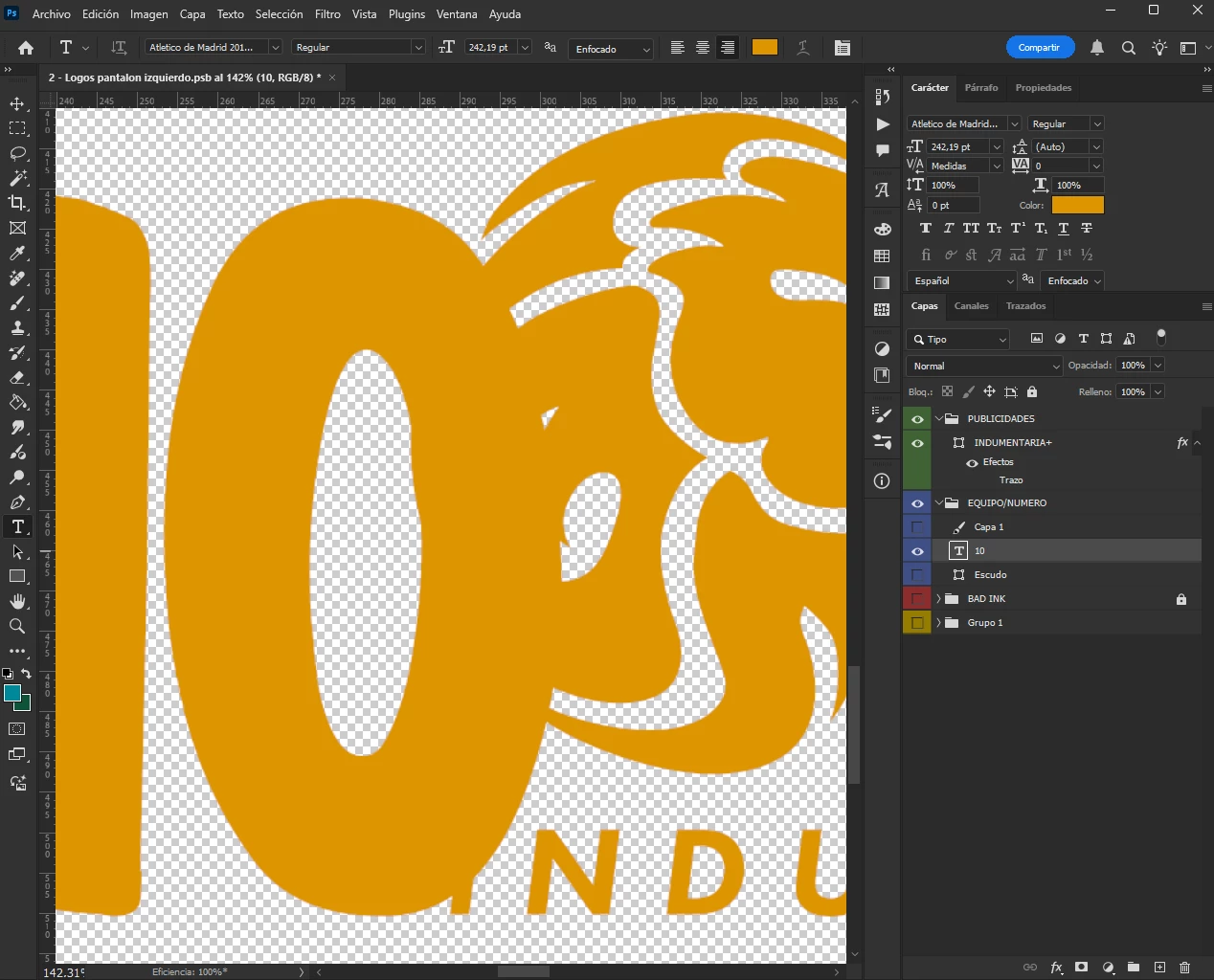The height and width of the screenshot is (980, 1214).
Task: Select the Clone Stamp tool
Action: coord(17,327)
